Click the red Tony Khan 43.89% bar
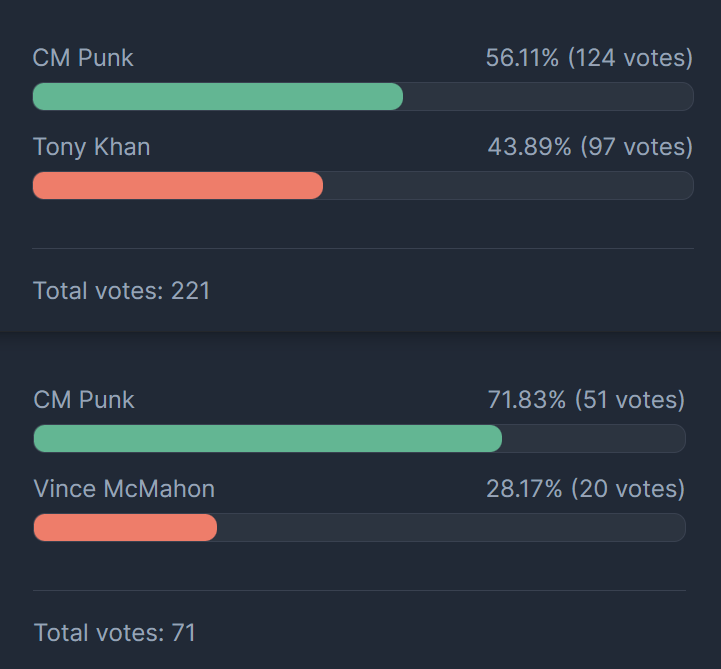 178,186
